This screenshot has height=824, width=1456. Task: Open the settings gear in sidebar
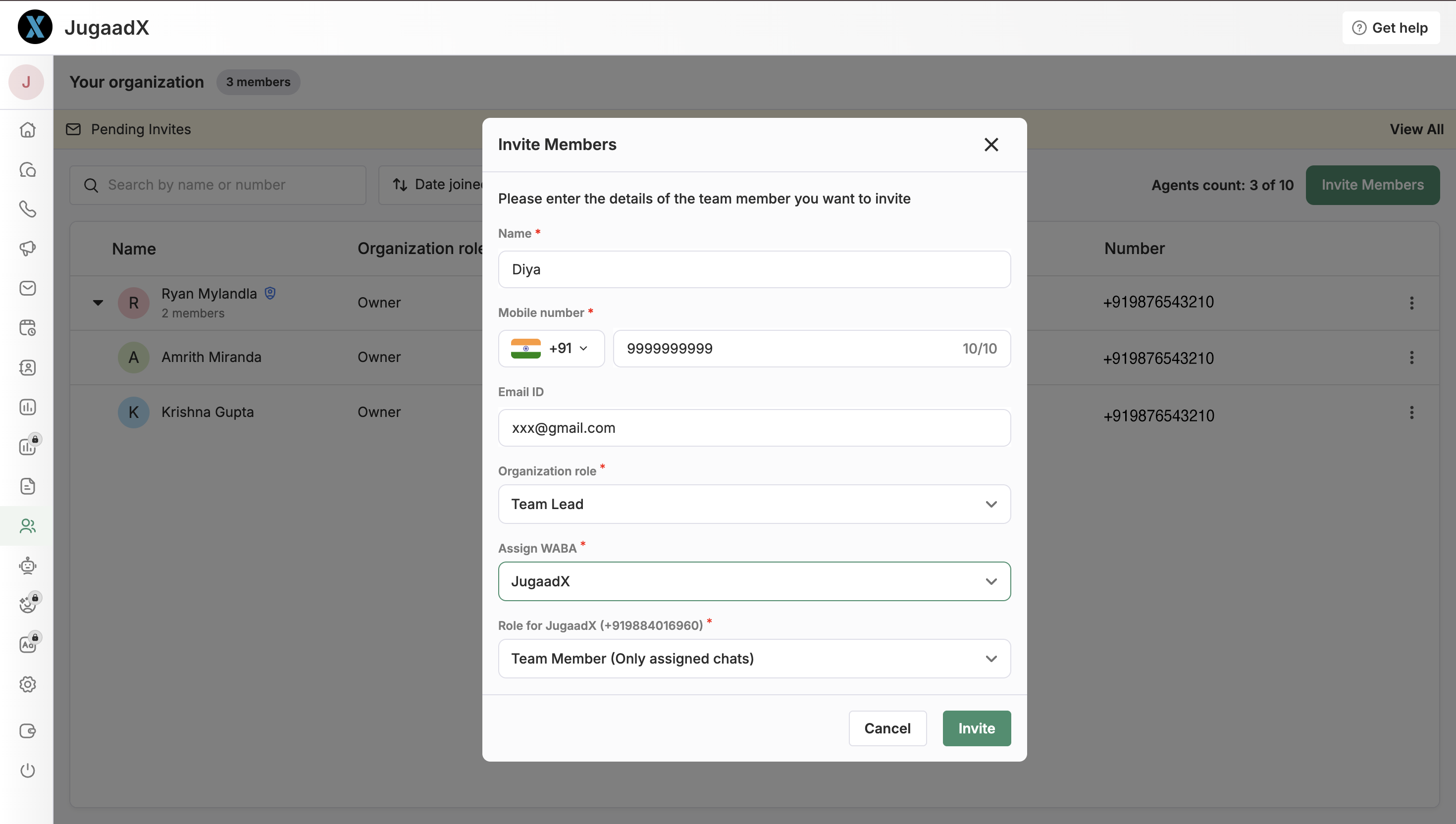pyautogui.click(x=27, y=684)
